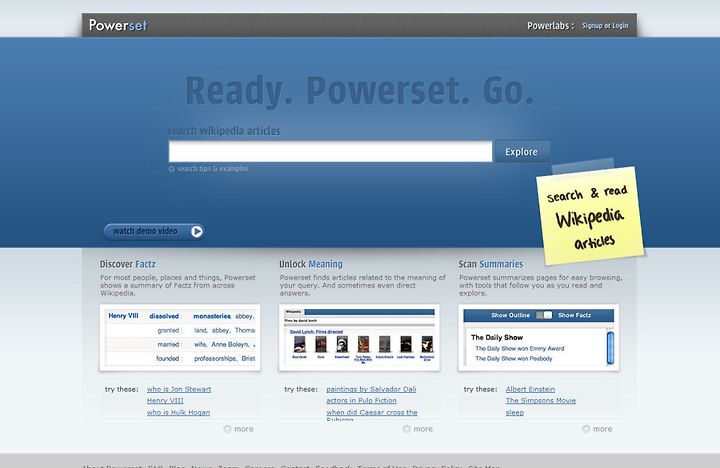Try the 'actors in Pulp Fiction' link

(361, 400)
